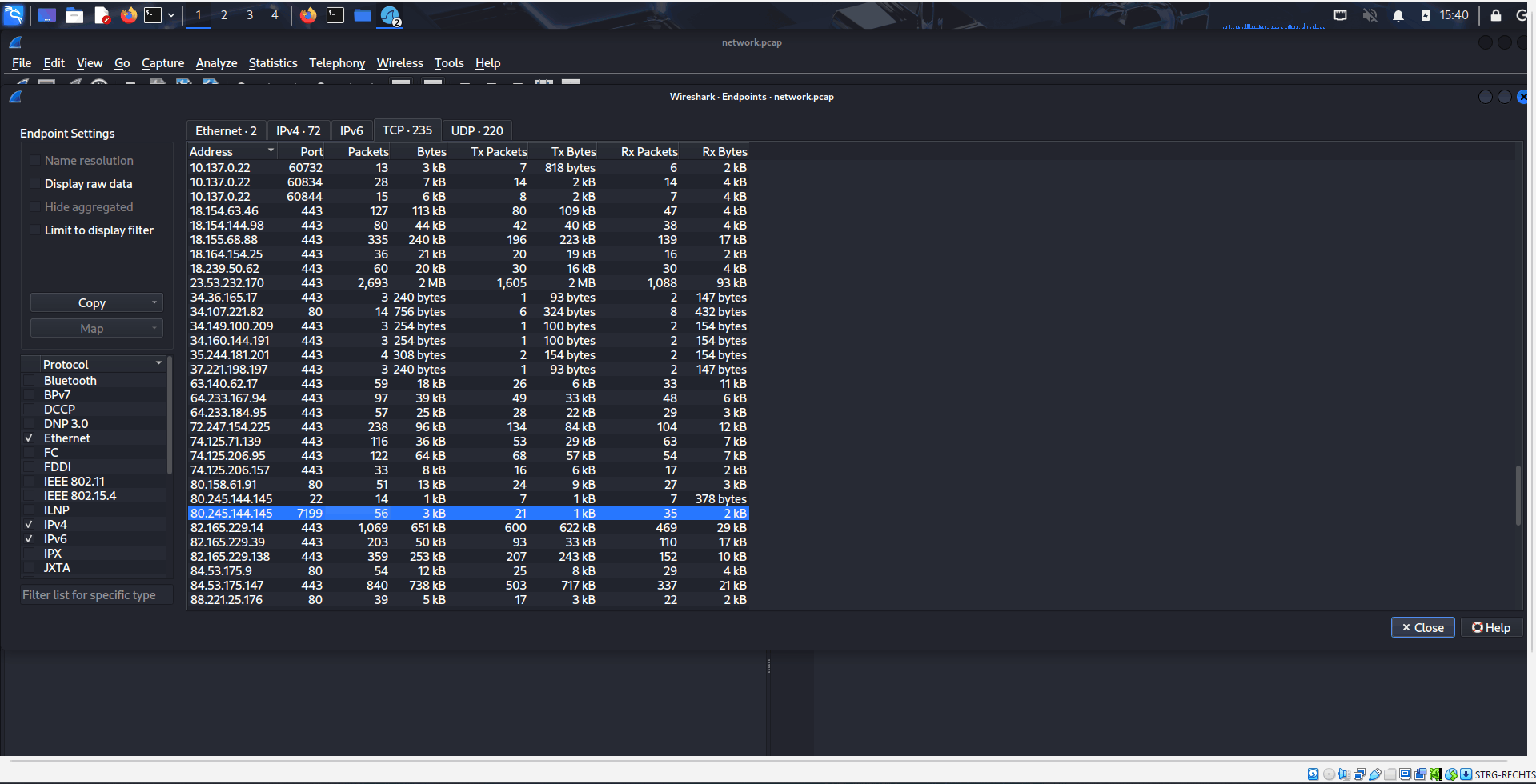Check the Bluetooth protocol checkbox
The height and width of the screenshot is (784, 1536).
pyautogui.click(x=30, y=381)
